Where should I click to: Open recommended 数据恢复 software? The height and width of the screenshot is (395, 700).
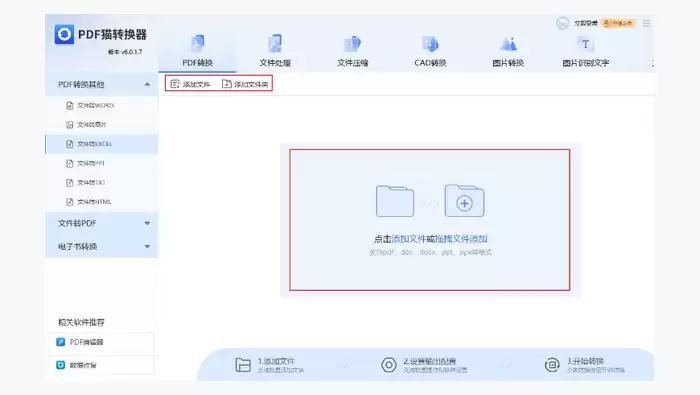click(x=101, y=365)
